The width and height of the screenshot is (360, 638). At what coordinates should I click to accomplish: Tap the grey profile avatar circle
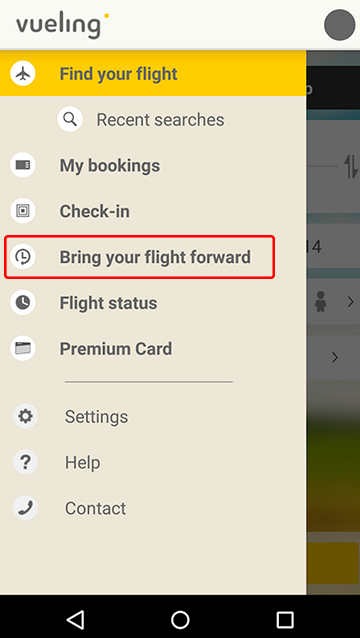pos(340,25)
